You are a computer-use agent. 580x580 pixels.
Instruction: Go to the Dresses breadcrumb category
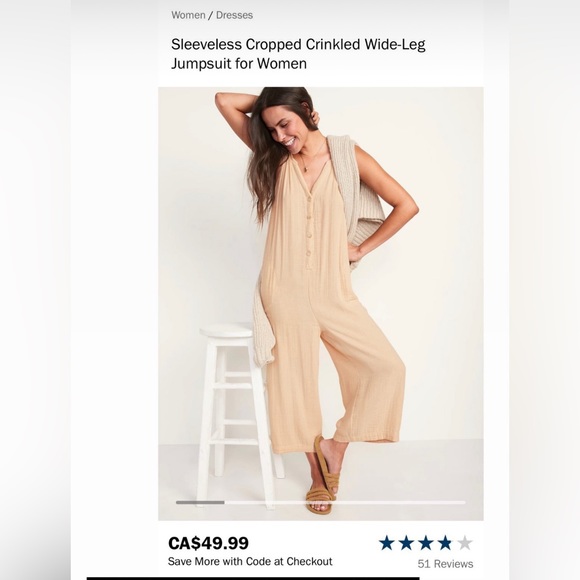tap(235, 15)
